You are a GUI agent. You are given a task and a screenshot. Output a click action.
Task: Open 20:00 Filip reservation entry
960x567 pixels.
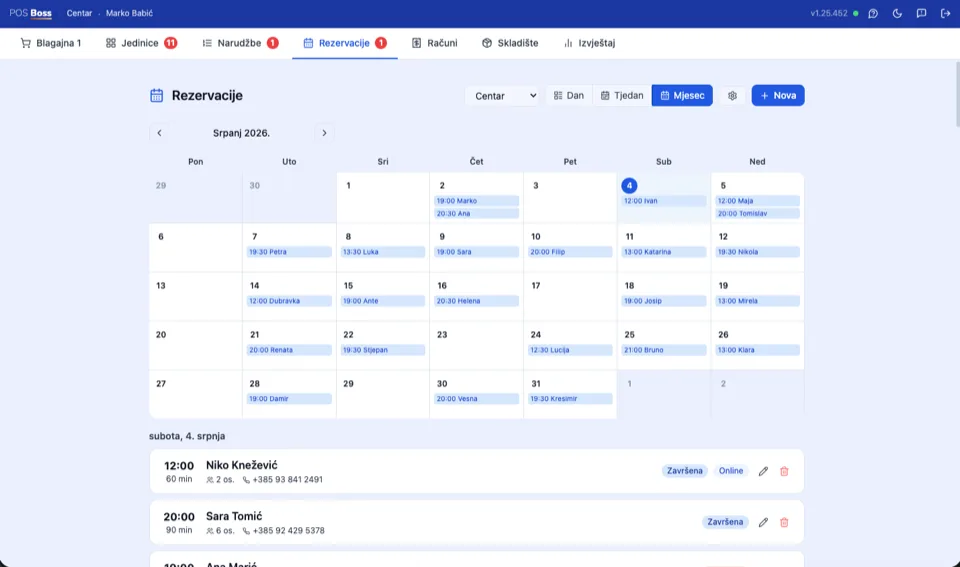(x=570, y=252)
